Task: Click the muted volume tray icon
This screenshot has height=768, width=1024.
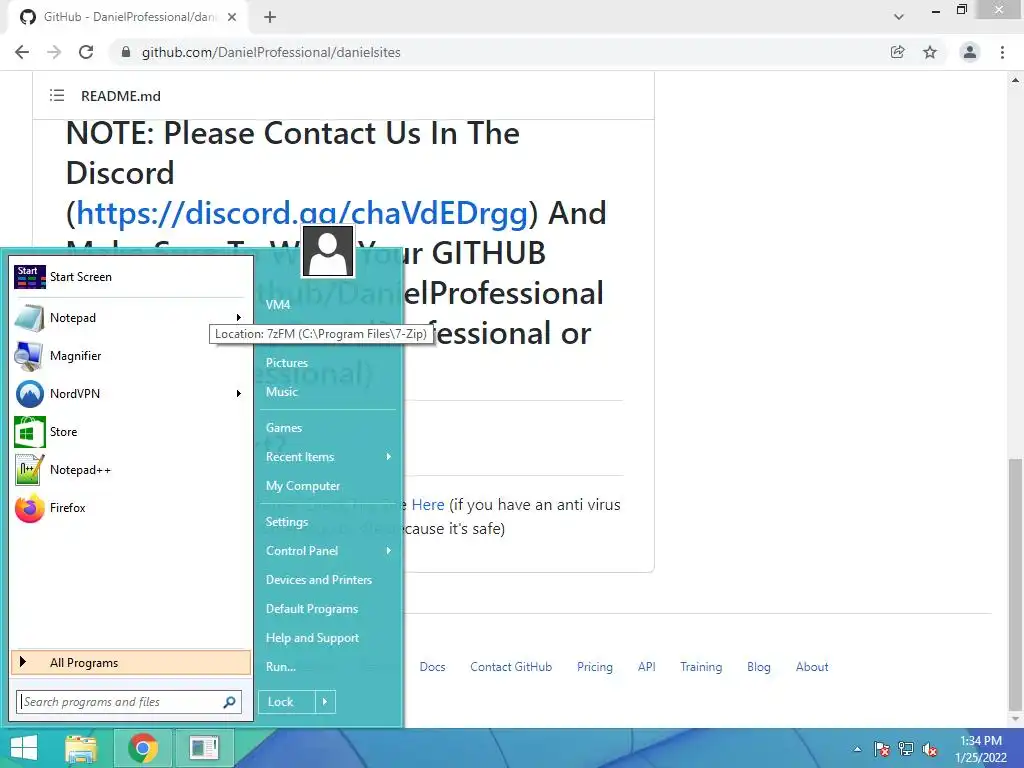Action: pos(930,749)
